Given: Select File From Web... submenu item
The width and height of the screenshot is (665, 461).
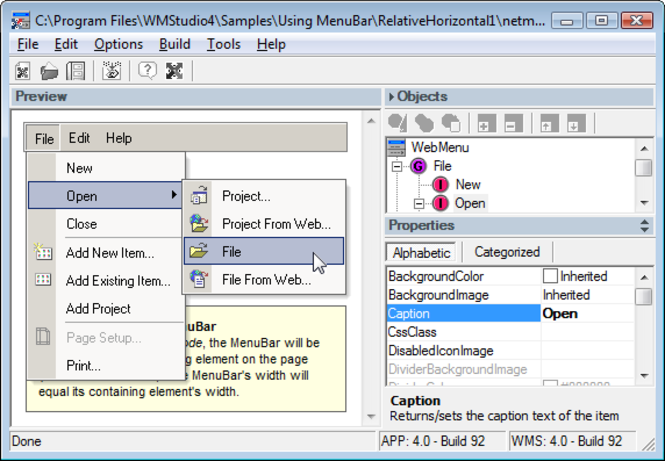Looking at the screenshot, I should click(264, 279).
